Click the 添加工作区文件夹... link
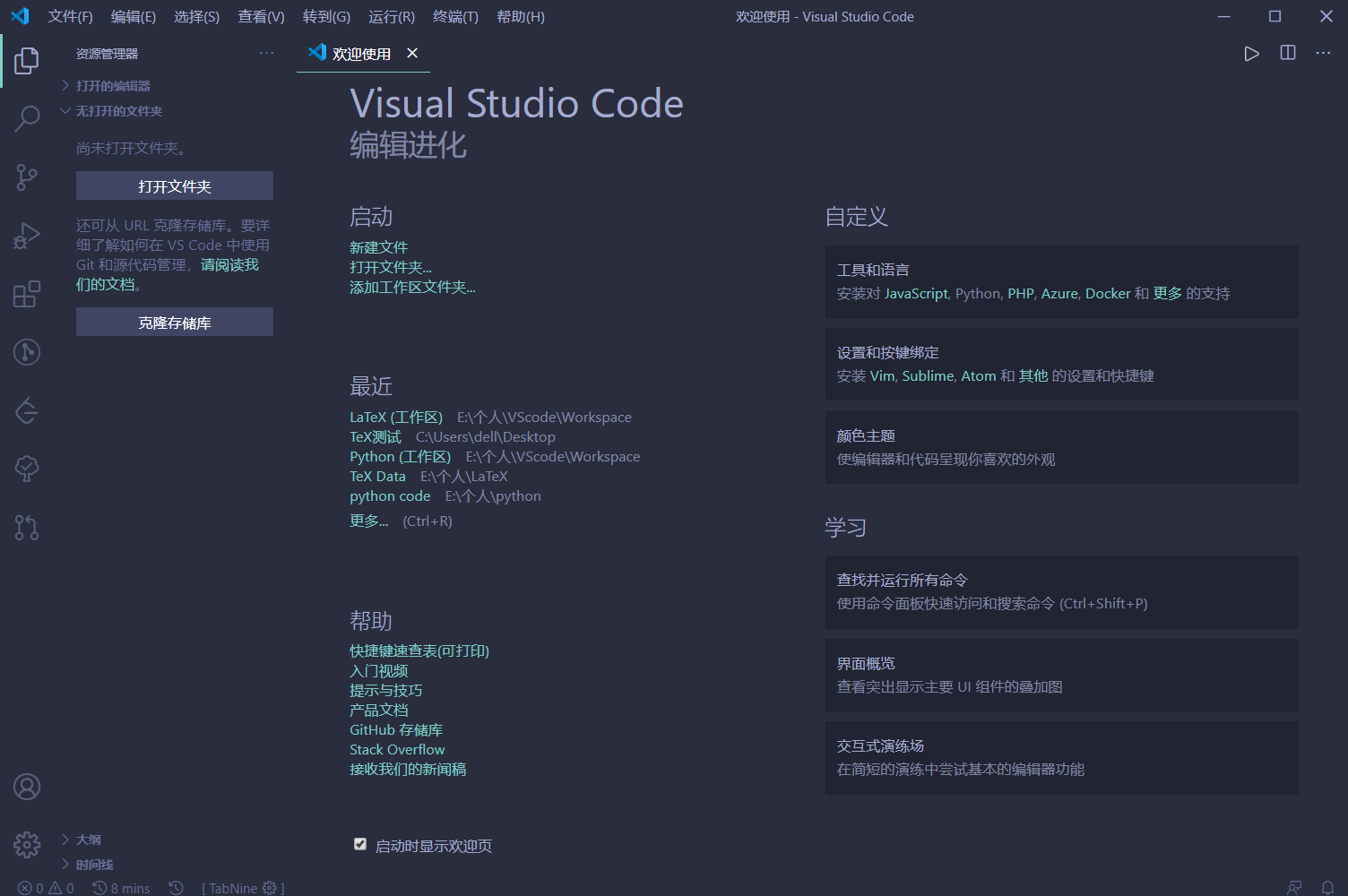The width and height of the screenshot is (1348, 896). [x=412, y=287]
